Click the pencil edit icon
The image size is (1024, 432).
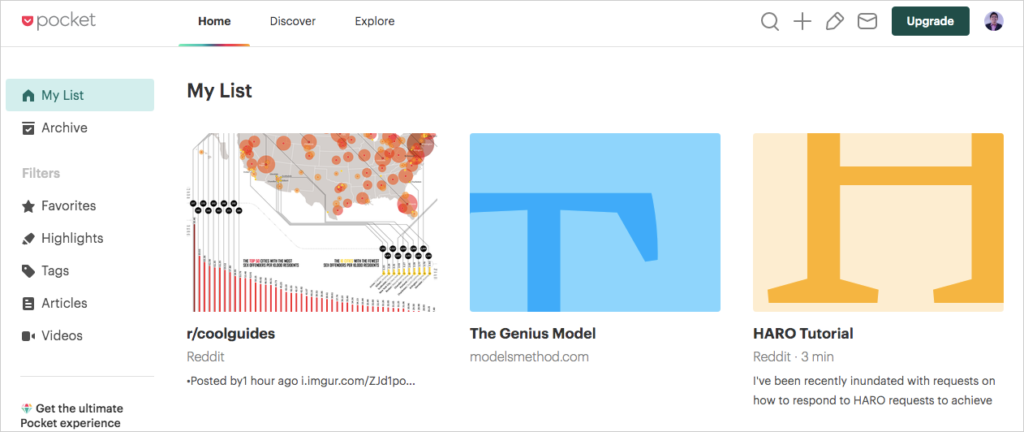pyautogui.click(x=835, y=22)
